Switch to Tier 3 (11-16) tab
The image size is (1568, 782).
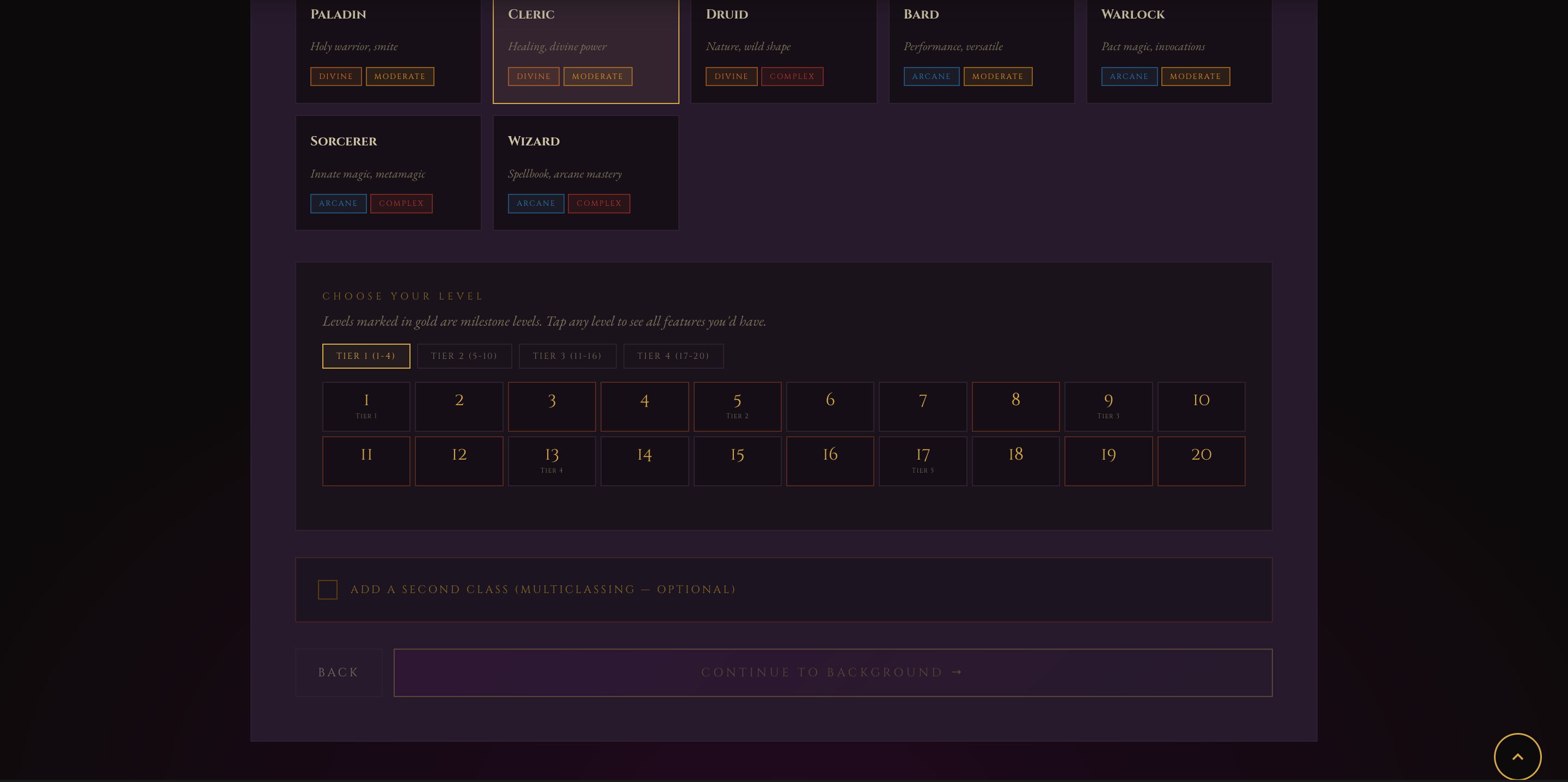tap(567, 356)
